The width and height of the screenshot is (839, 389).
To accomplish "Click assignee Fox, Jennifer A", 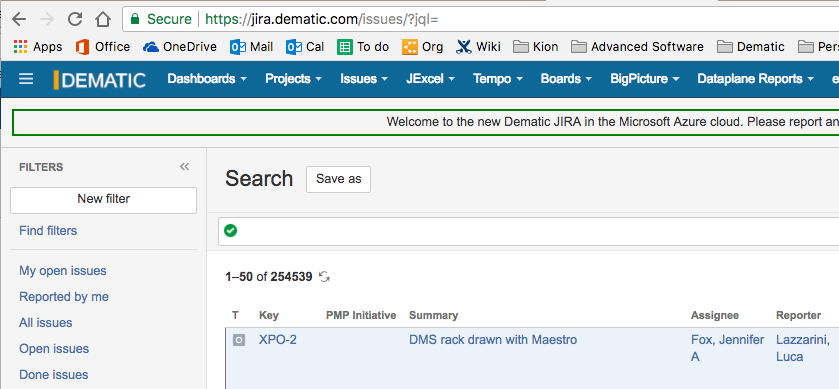I will pyautogui.click(x=727, y=348).
